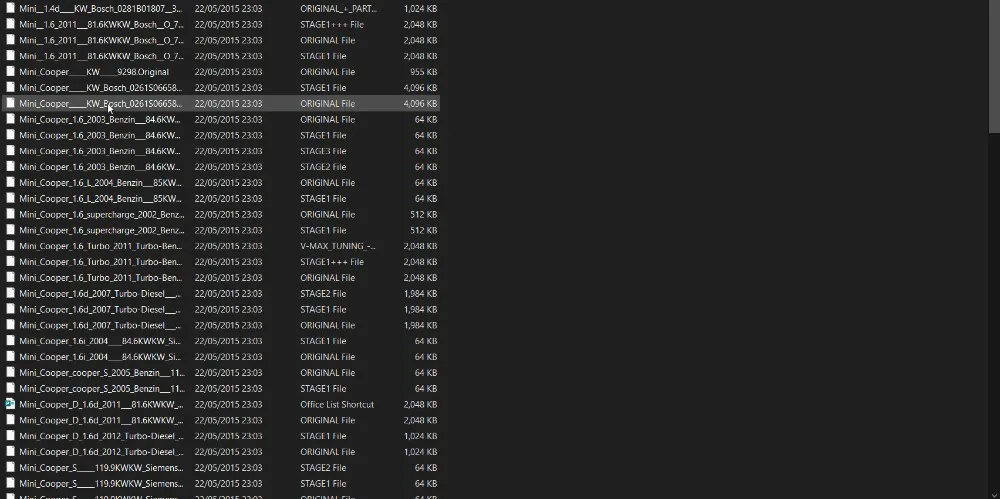
Task: Click the file icon of the Mini__1.6_2011 STAGE1+++ row
Action: pyautogui.click(x=10, y=24)
